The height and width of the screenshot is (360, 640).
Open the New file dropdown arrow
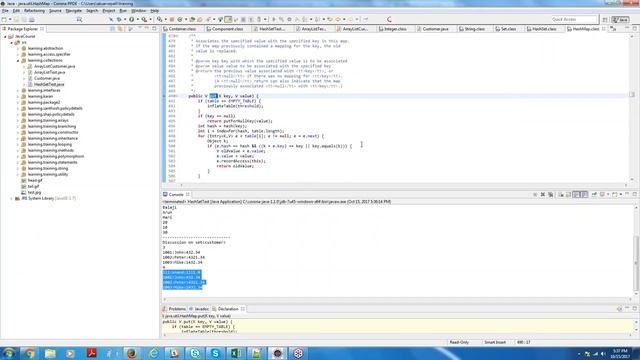click(9, 19)
